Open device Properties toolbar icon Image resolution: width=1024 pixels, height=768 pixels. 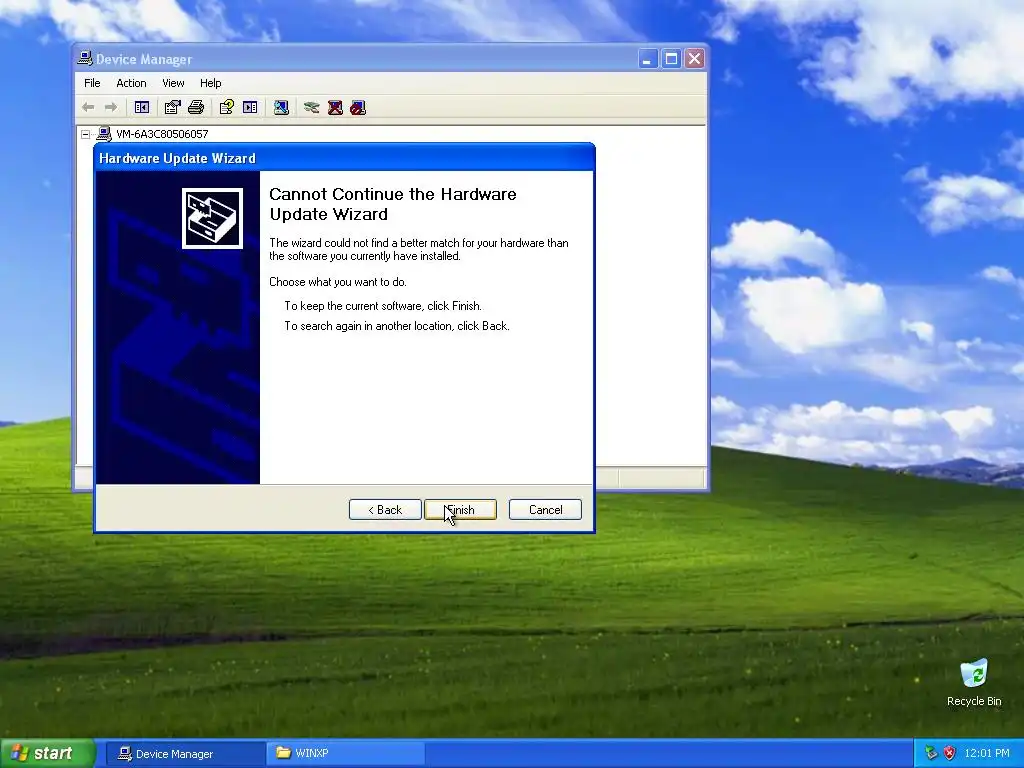(172, 107)
